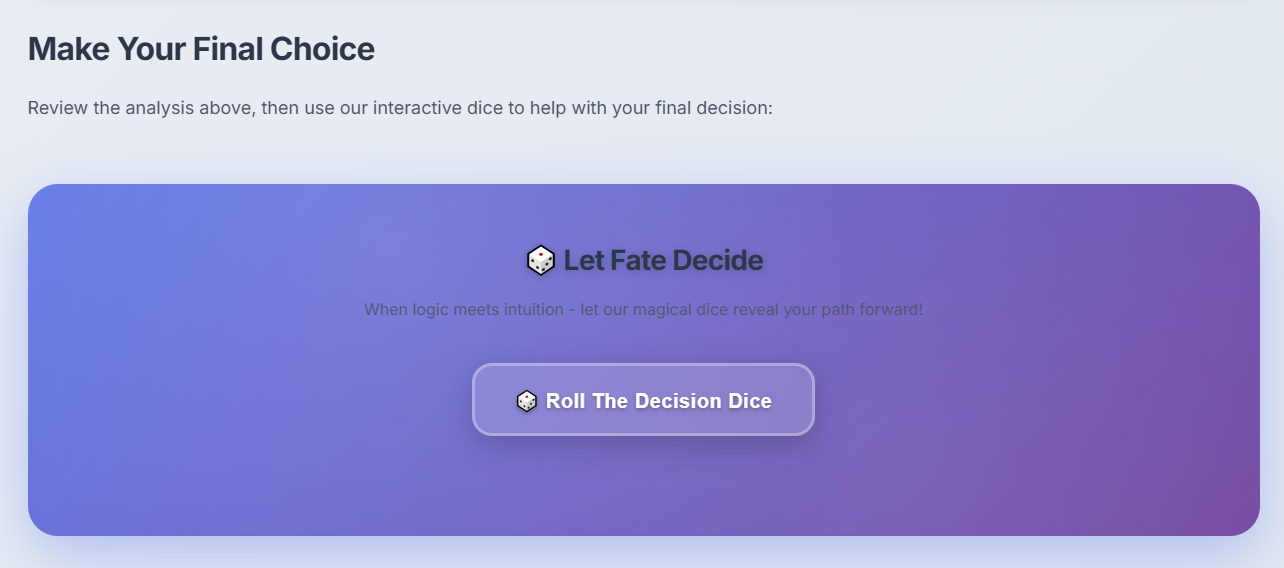Click the word "Choice" in the main title
1284x568 pixels.
click(327, 48)
